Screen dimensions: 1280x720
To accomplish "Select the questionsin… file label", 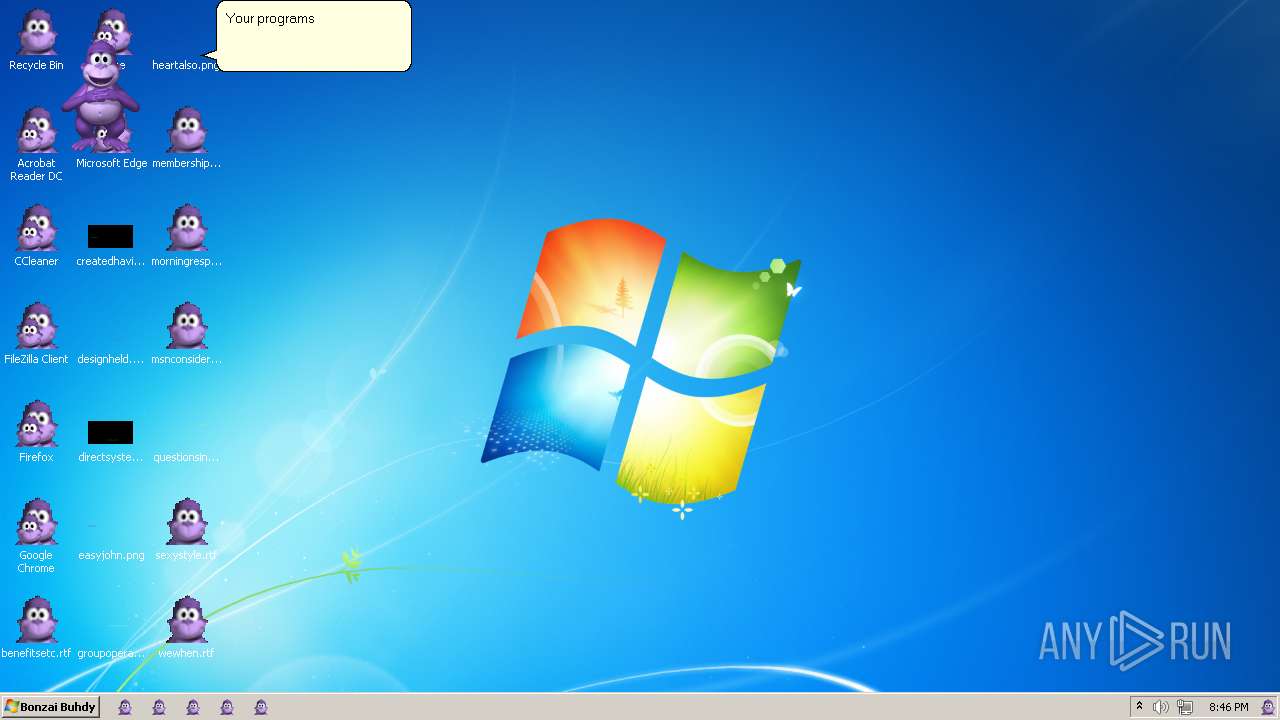I will coord(186,457).
